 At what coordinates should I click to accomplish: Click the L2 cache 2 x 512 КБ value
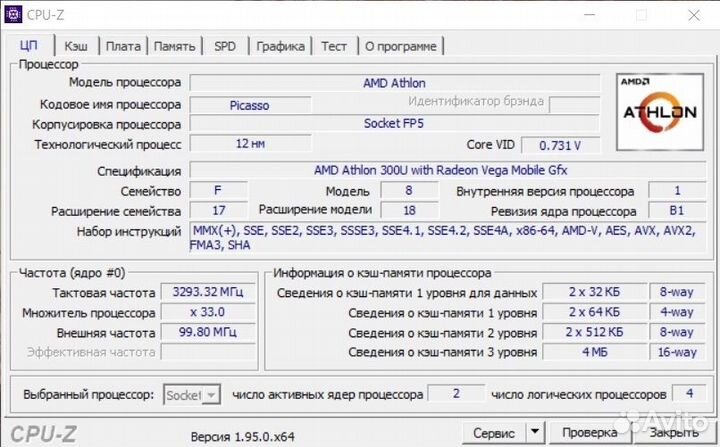point(594,332)
